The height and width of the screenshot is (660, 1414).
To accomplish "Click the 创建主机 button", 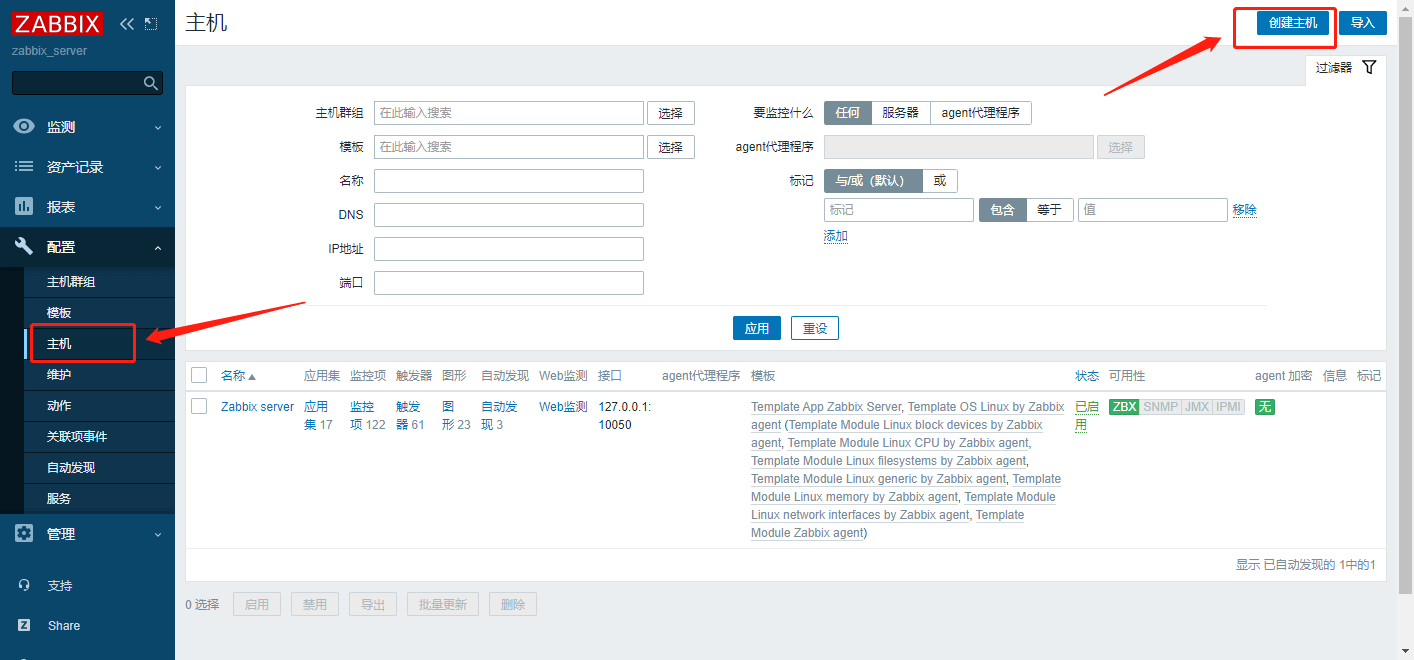I will 1292,23.
